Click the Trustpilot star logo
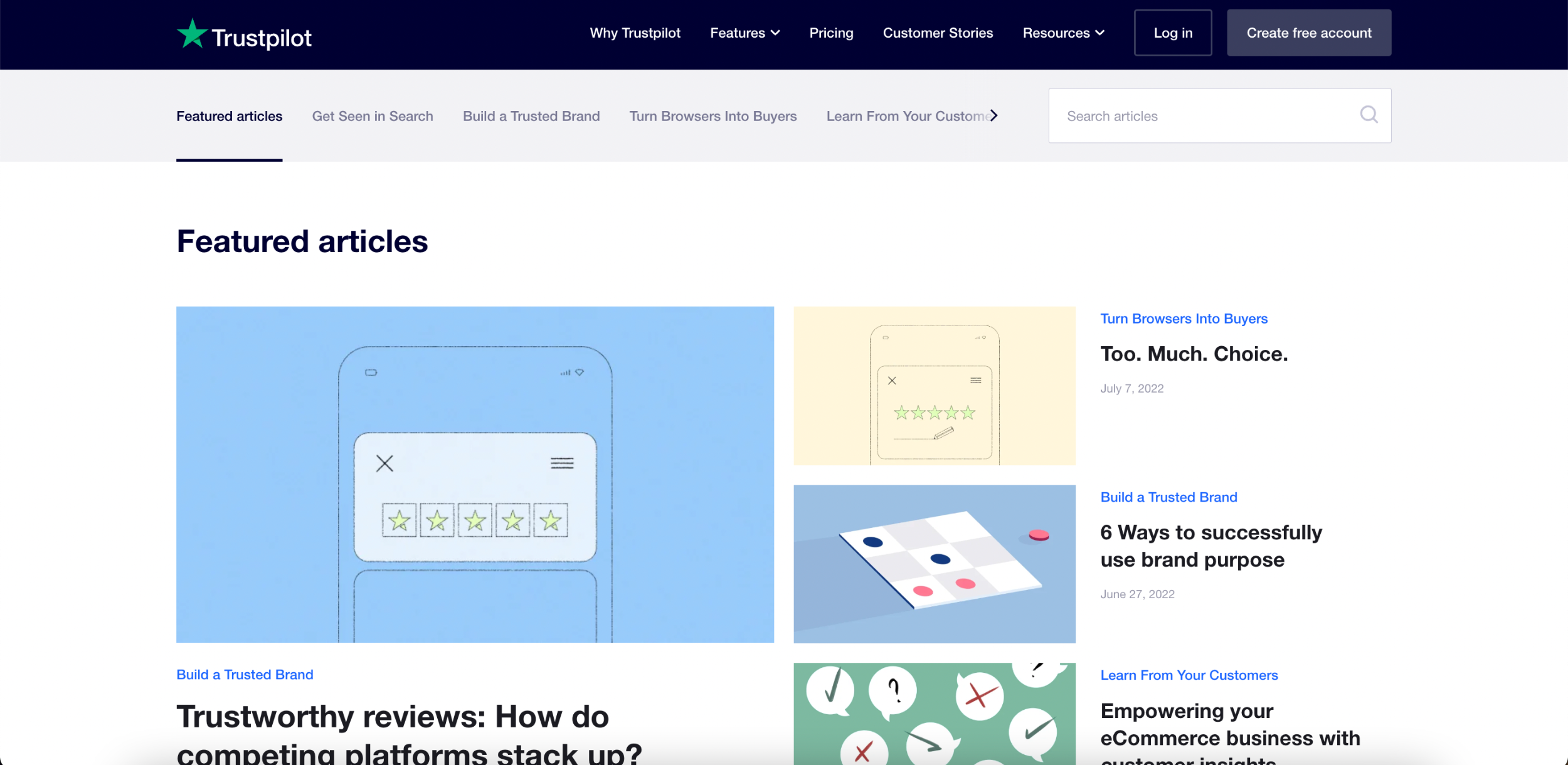The image size is (1568, 765). point(192,34)
